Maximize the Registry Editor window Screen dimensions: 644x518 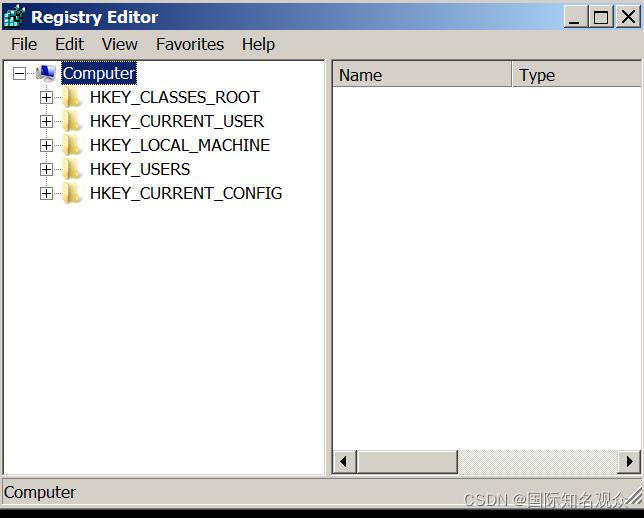(x=601, y=17)
